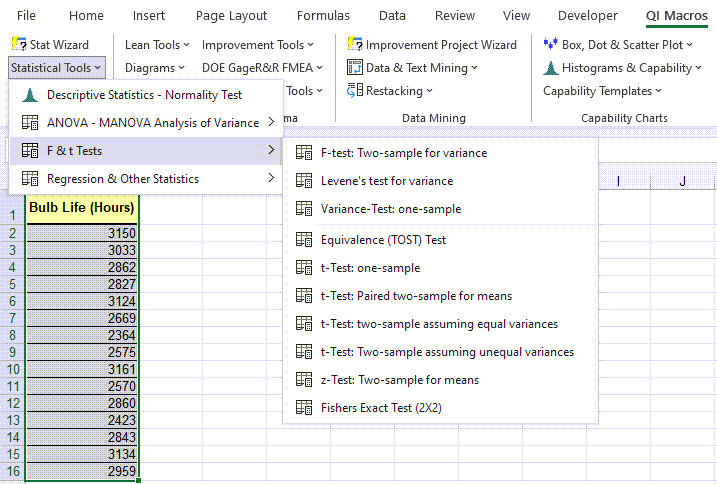Click the t-Test one-sample icon
Viewport: 717px width, 484px height.
coord(304,268)
